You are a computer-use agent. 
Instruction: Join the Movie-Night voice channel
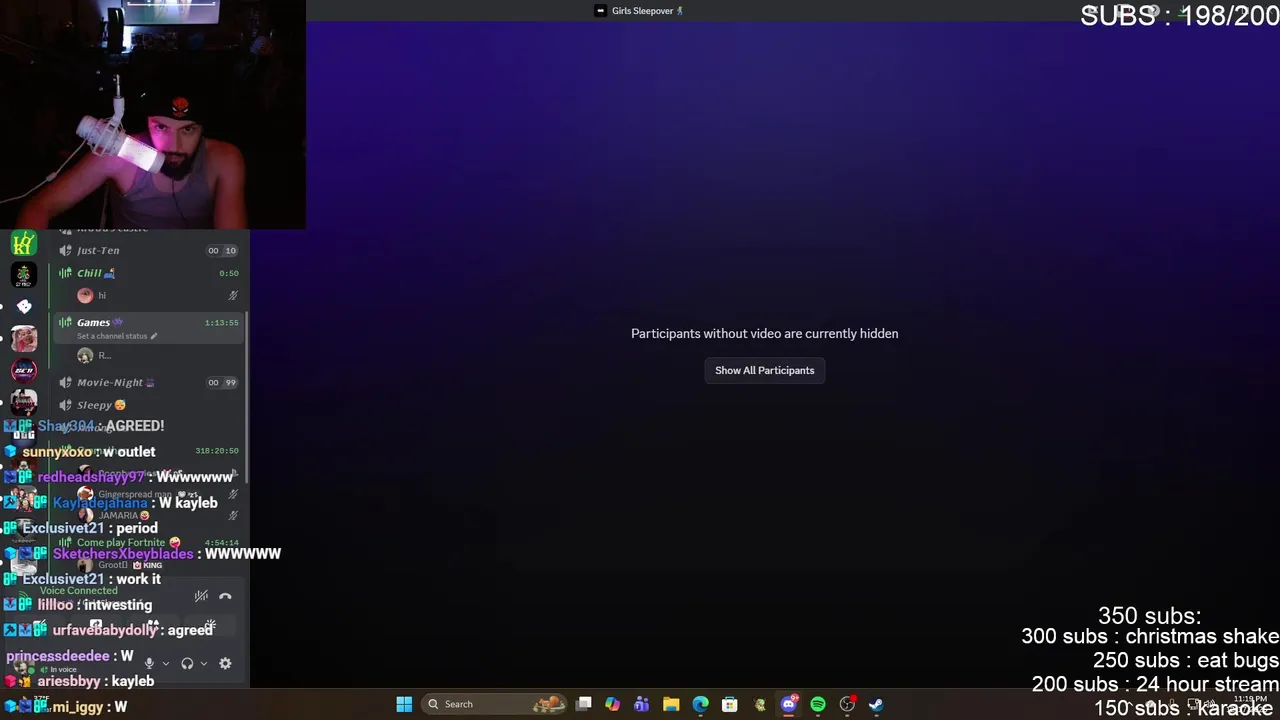[x=150, y=382]
